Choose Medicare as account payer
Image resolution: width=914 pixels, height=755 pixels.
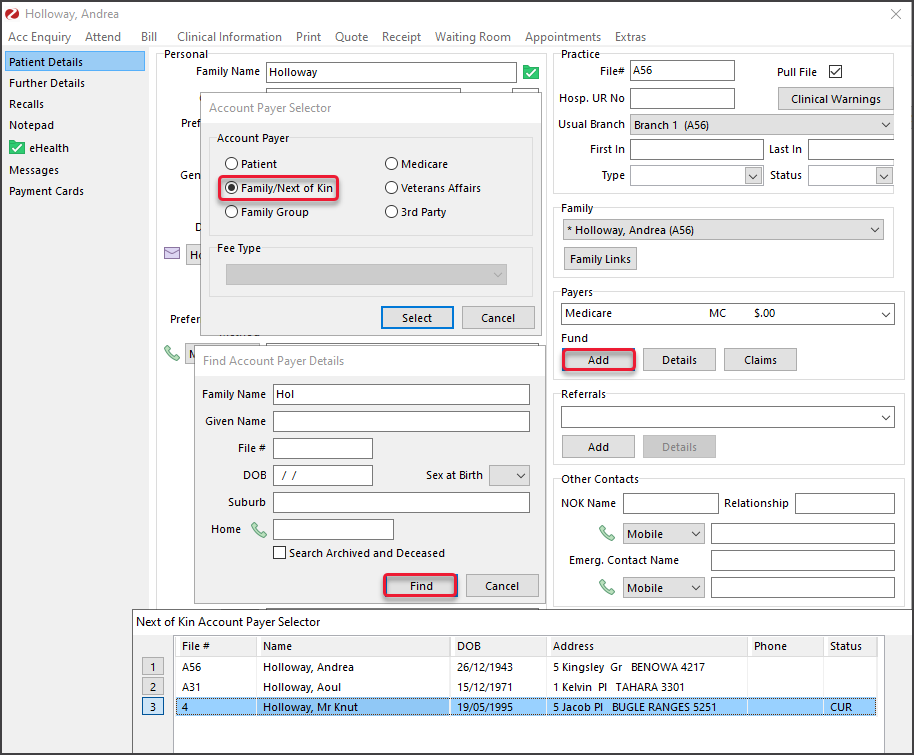point(392,164)
